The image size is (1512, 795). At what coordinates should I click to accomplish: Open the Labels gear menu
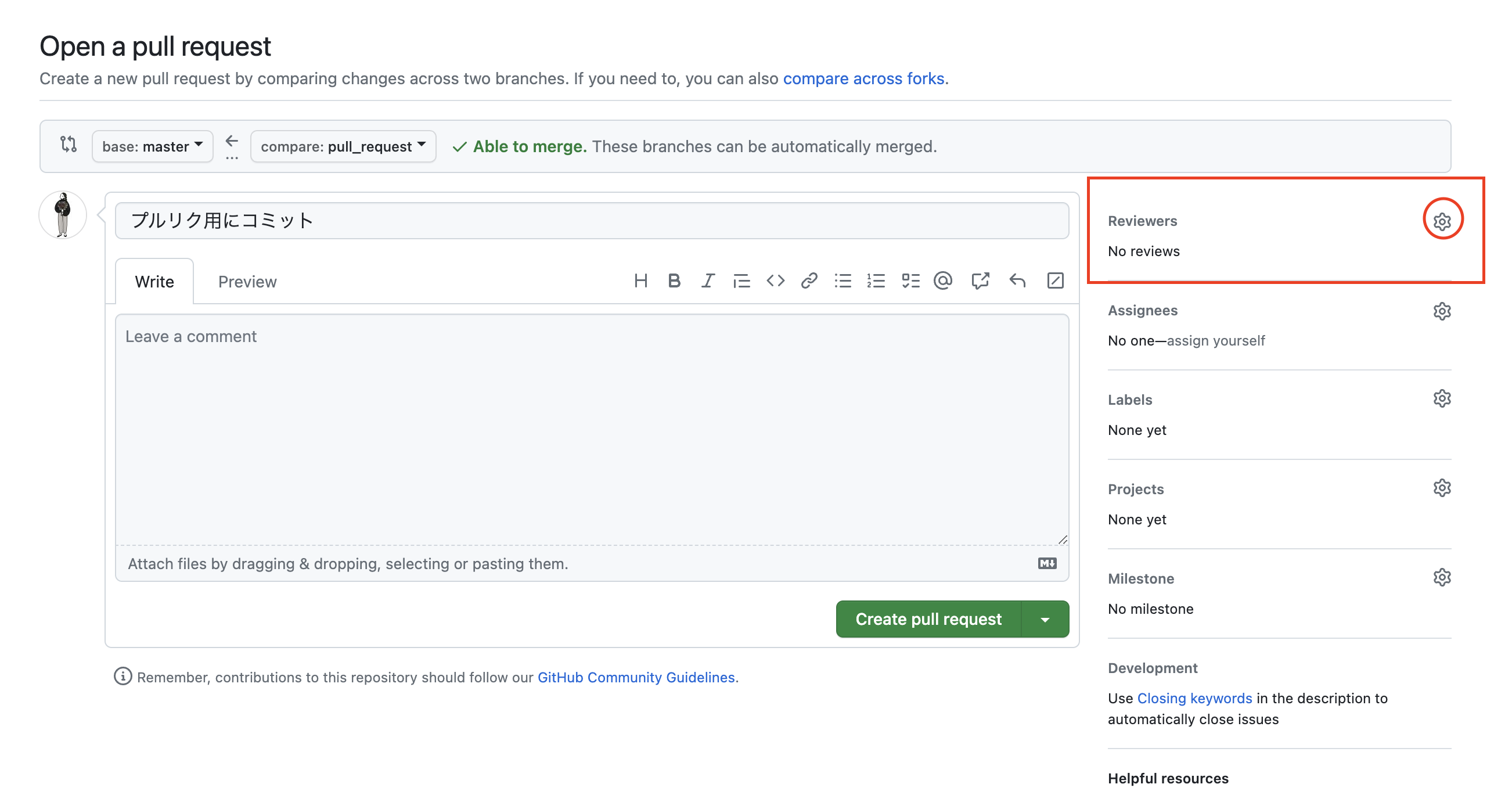(x=1442, y=399)
